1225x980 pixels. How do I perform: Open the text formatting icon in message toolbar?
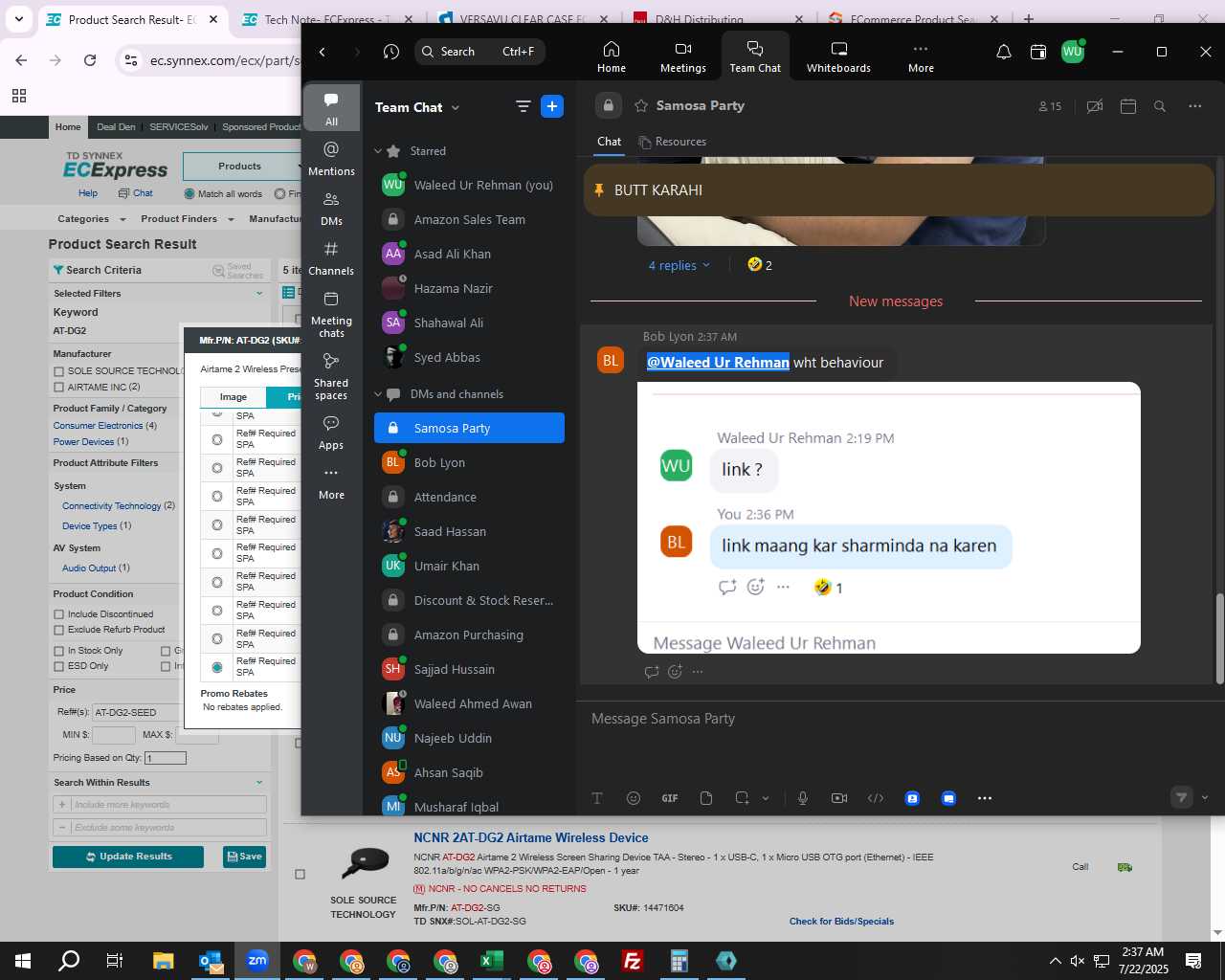pos(597,798)
